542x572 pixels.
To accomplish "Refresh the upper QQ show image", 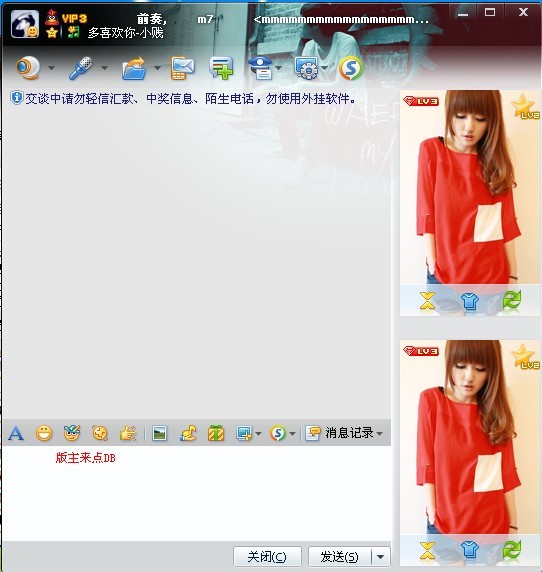I will (x=512, y=301).
